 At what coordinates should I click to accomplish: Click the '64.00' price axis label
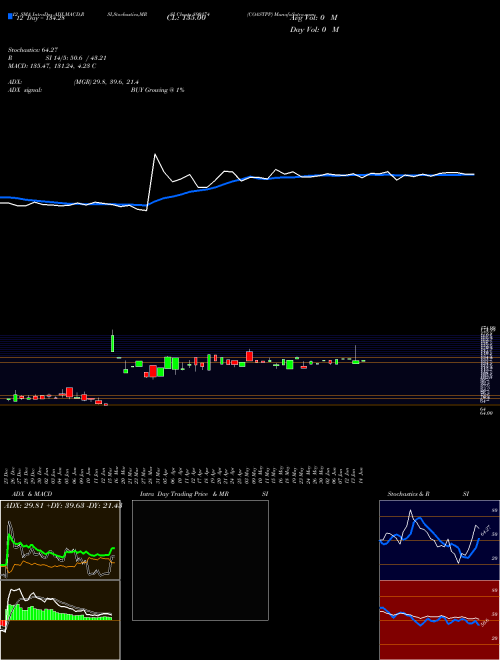(x=487, y=413)
